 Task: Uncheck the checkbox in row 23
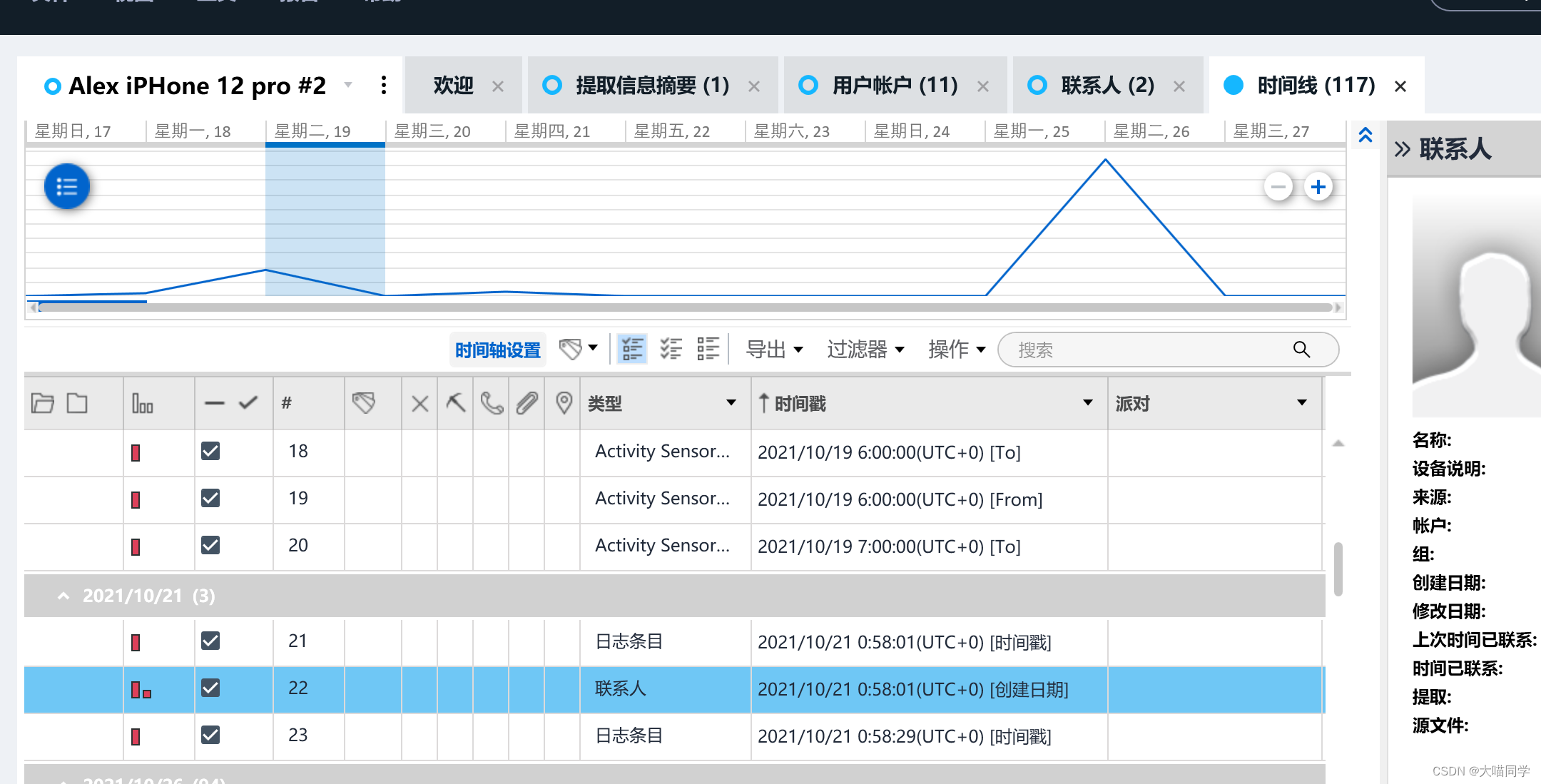click(210, 735)
